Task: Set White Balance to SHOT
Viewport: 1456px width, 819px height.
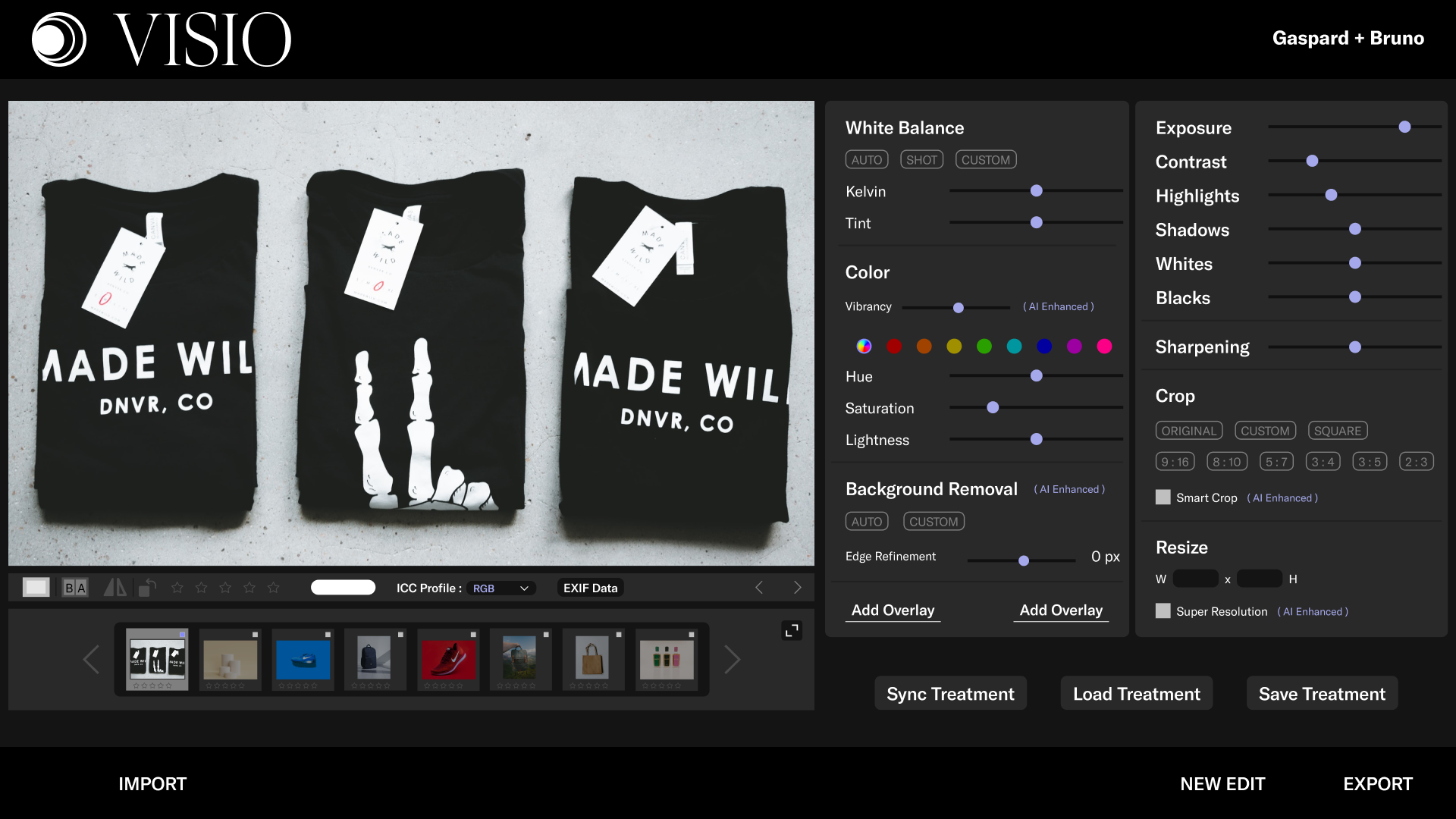Action: (x=922, y=160)
